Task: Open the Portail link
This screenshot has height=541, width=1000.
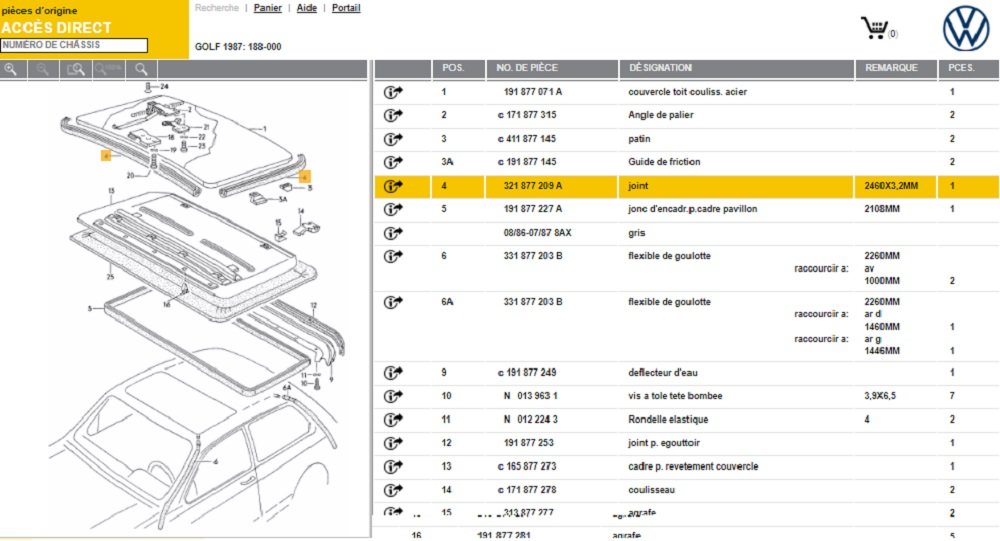Action: point(346,8)
